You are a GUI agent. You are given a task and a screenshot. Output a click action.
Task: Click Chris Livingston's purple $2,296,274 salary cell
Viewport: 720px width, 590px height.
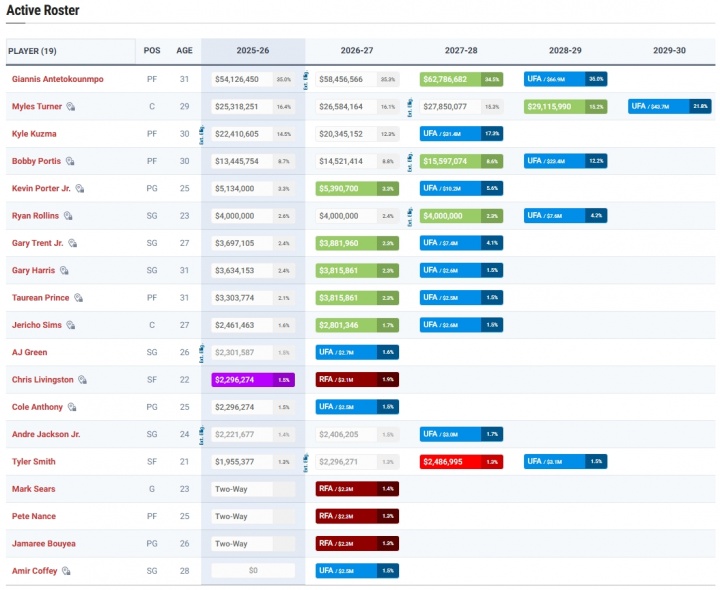coord(253,380)
